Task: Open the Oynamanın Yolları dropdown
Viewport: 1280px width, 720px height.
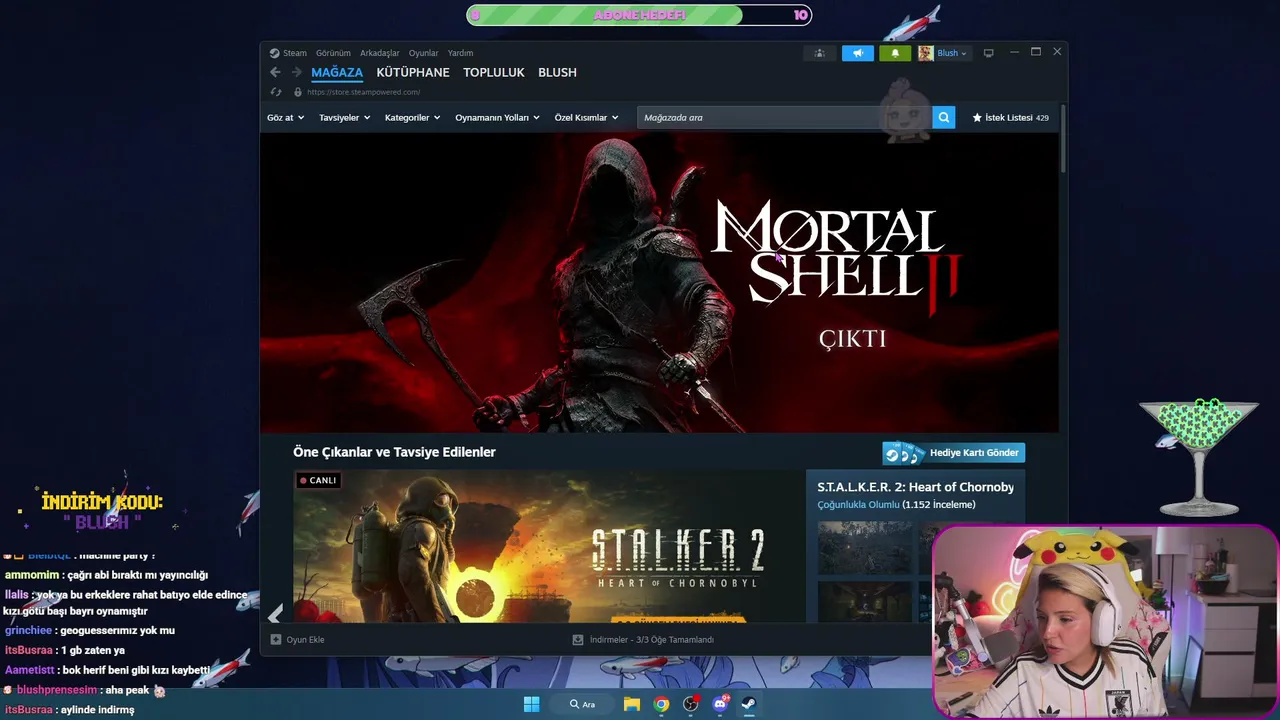Action: click(x=497, y=118)
